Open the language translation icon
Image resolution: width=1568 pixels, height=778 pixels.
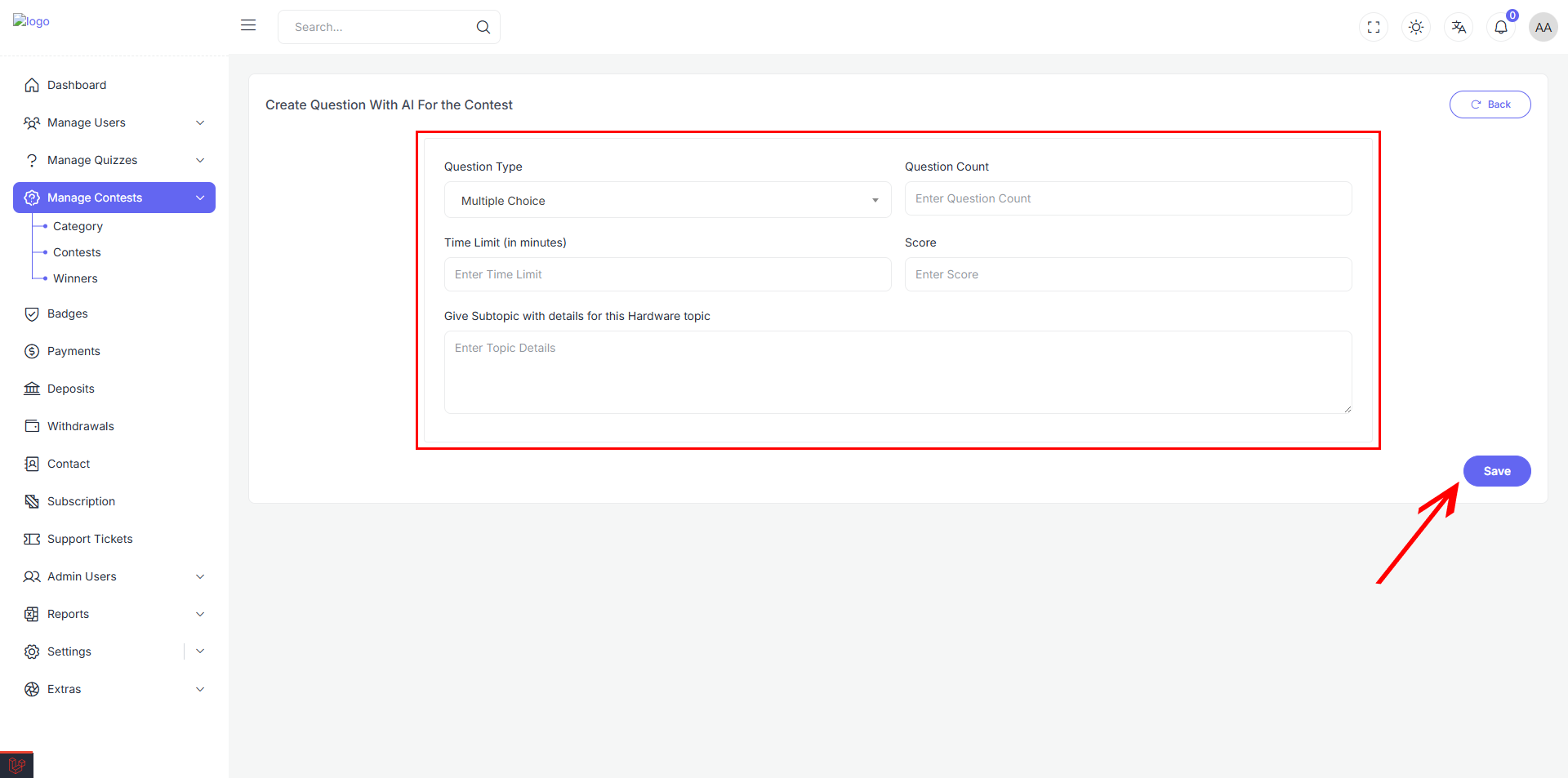(x=1459, y=27)
